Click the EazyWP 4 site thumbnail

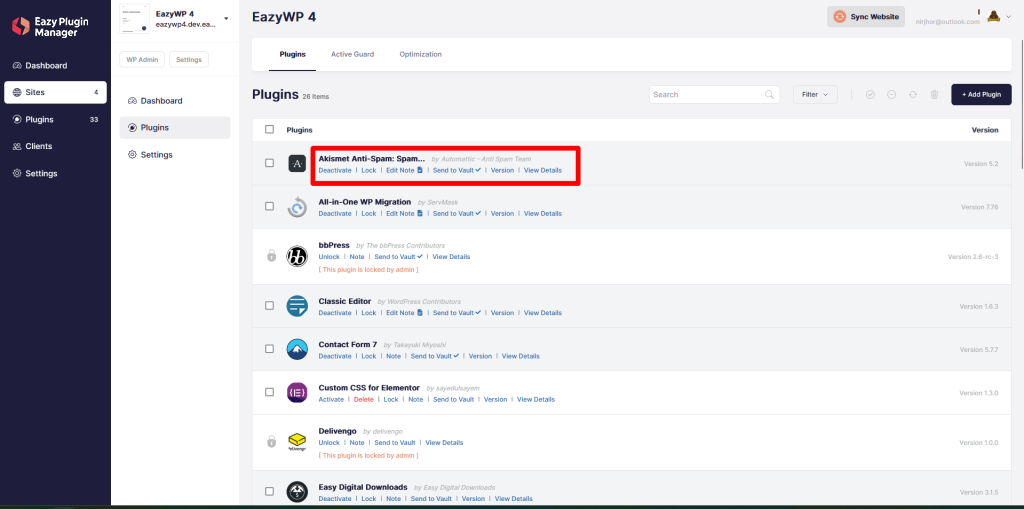click(135, 19)
